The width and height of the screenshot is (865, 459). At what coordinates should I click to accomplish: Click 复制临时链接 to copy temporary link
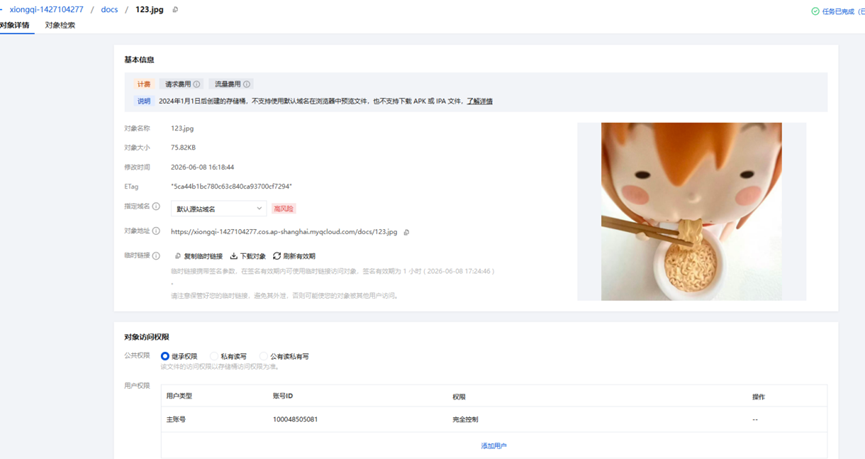coord(199,256)
